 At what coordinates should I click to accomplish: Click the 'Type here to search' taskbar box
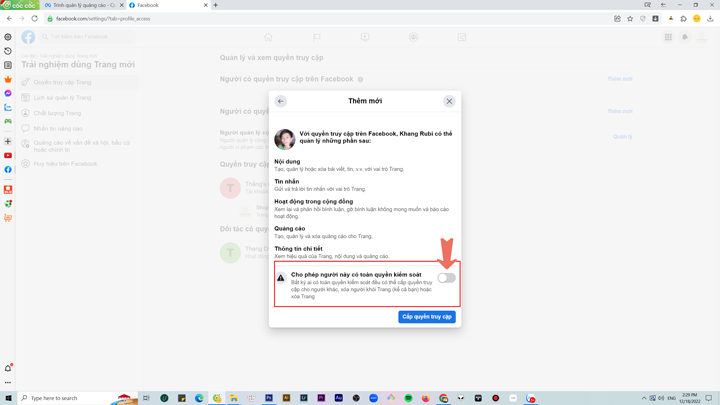click(x=78, y=398)
